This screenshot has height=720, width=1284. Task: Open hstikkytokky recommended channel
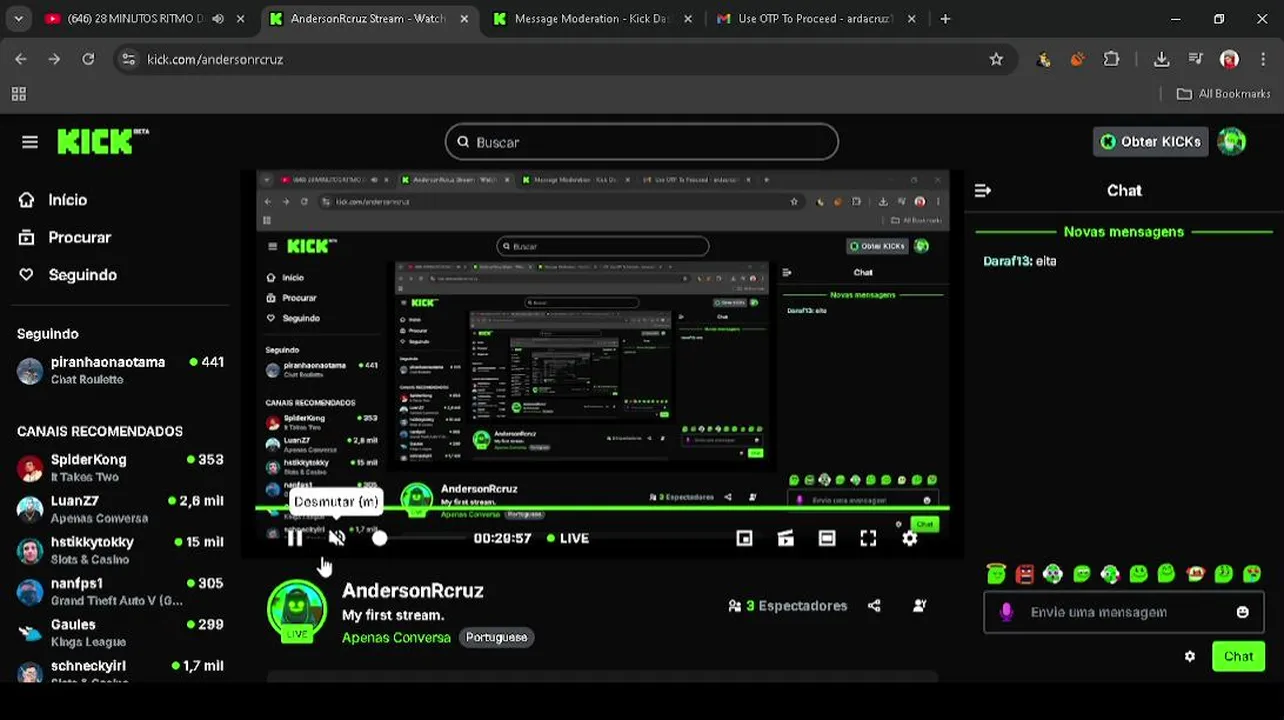click(120, 550)
